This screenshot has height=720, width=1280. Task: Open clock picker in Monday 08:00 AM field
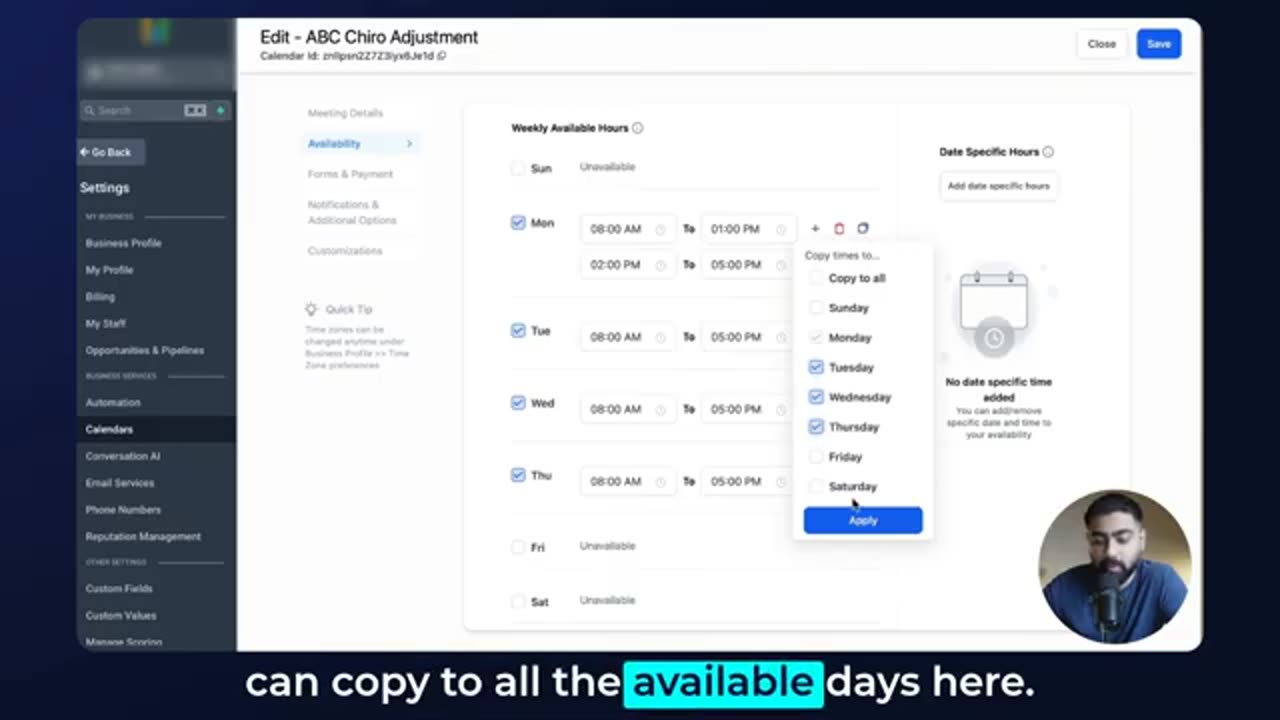coord(660,229)
